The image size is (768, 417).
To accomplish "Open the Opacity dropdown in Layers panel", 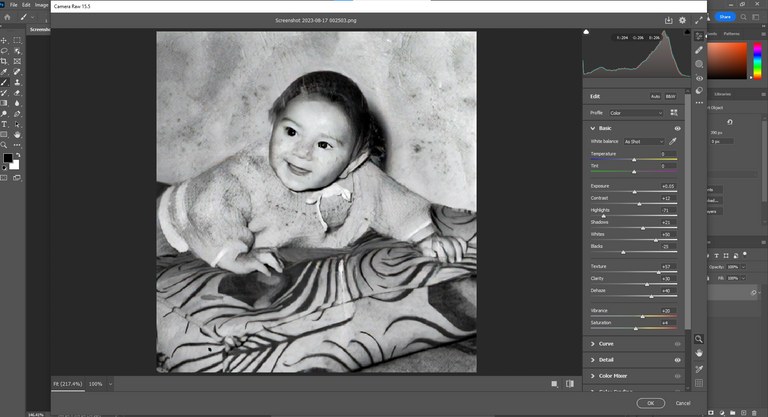I will tap(744, 267).
